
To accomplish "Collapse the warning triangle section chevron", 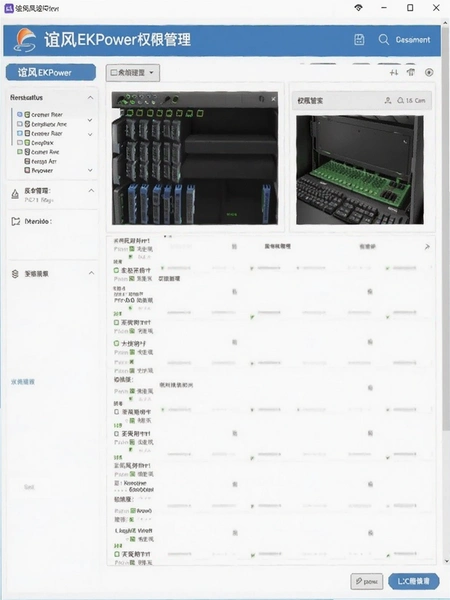I will (x=91, y=190).
